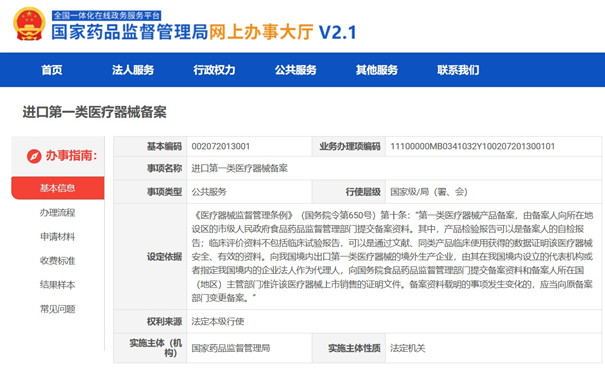Open the 首页 navigation menu item
Screen dimensions: 605x375
(52, 70)
